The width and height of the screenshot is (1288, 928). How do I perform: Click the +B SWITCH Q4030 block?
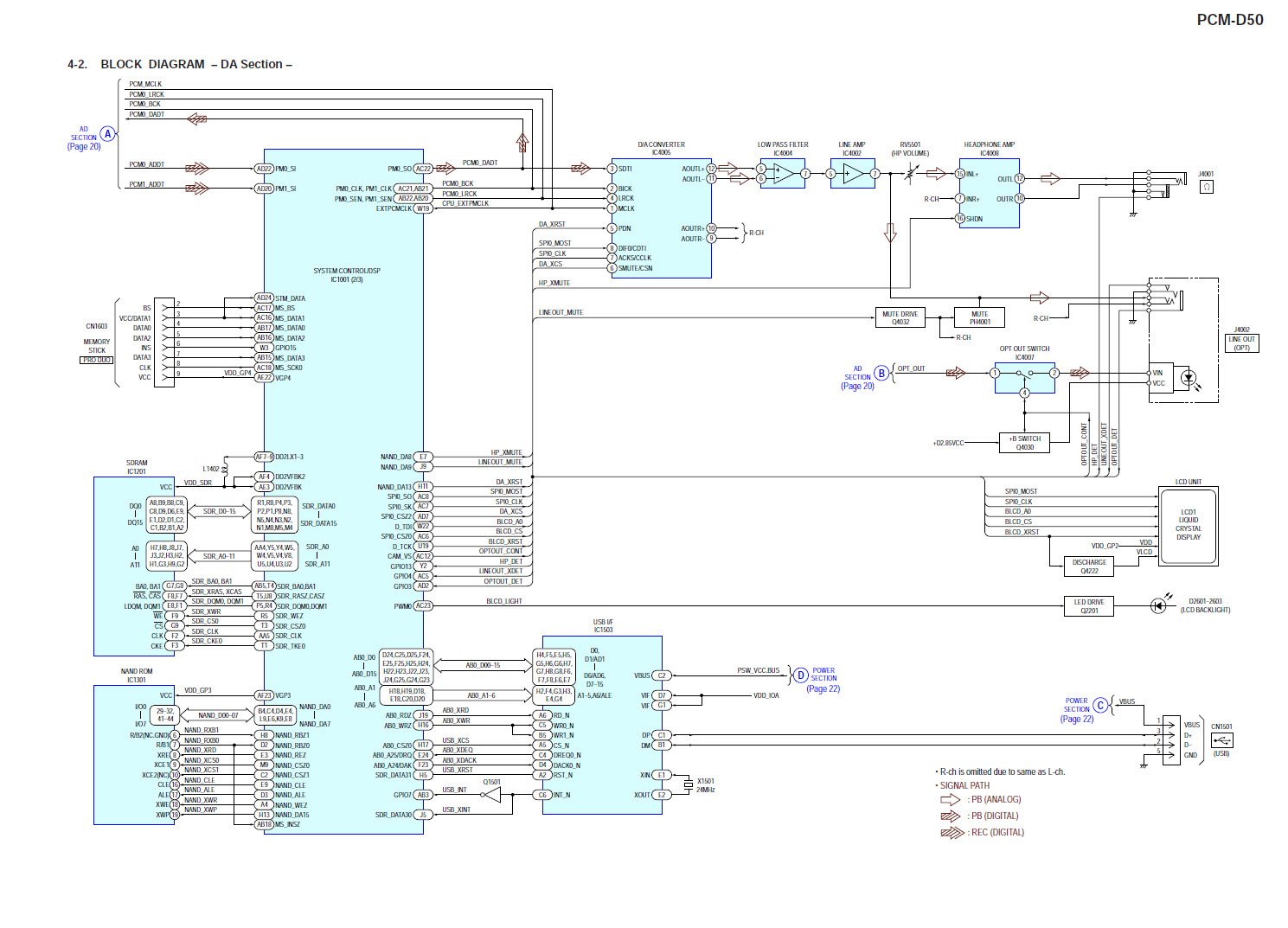coord(1025,443)
